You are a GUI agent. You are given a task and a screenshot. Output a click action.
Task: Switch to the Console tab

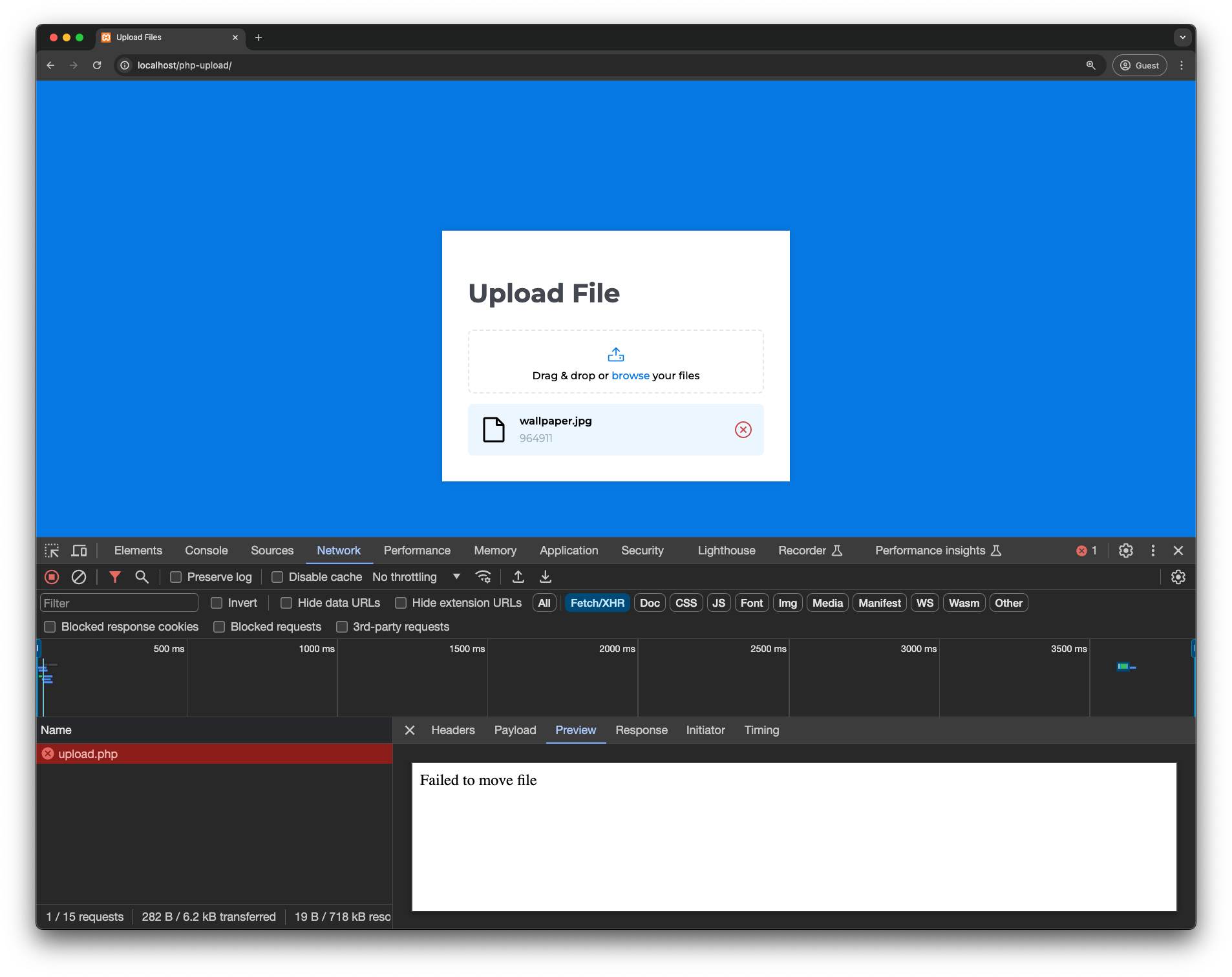206,551
